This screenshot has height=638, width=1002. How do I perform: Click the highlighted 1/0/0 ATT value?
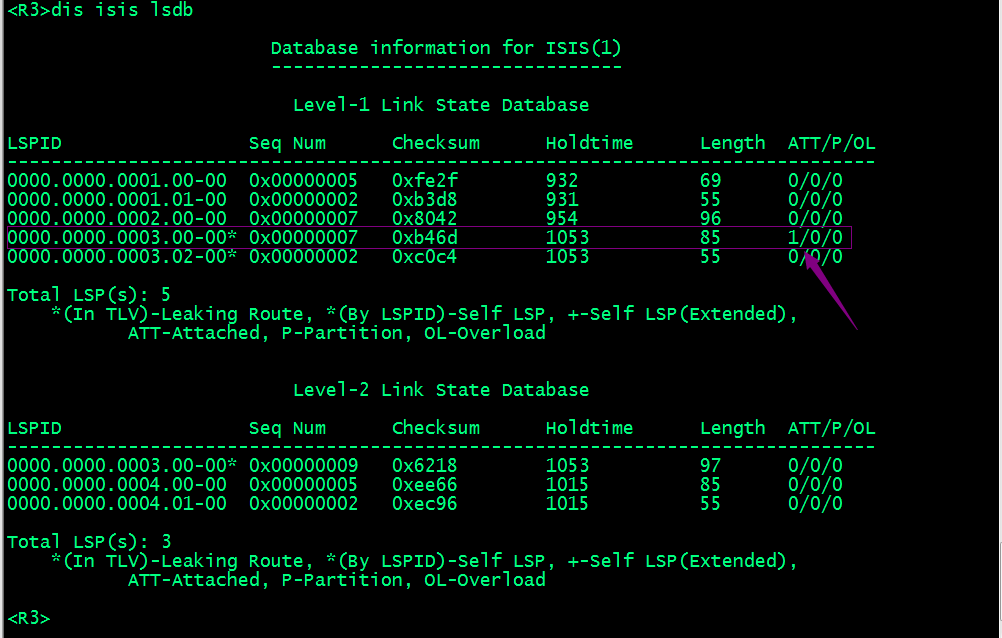815,238
